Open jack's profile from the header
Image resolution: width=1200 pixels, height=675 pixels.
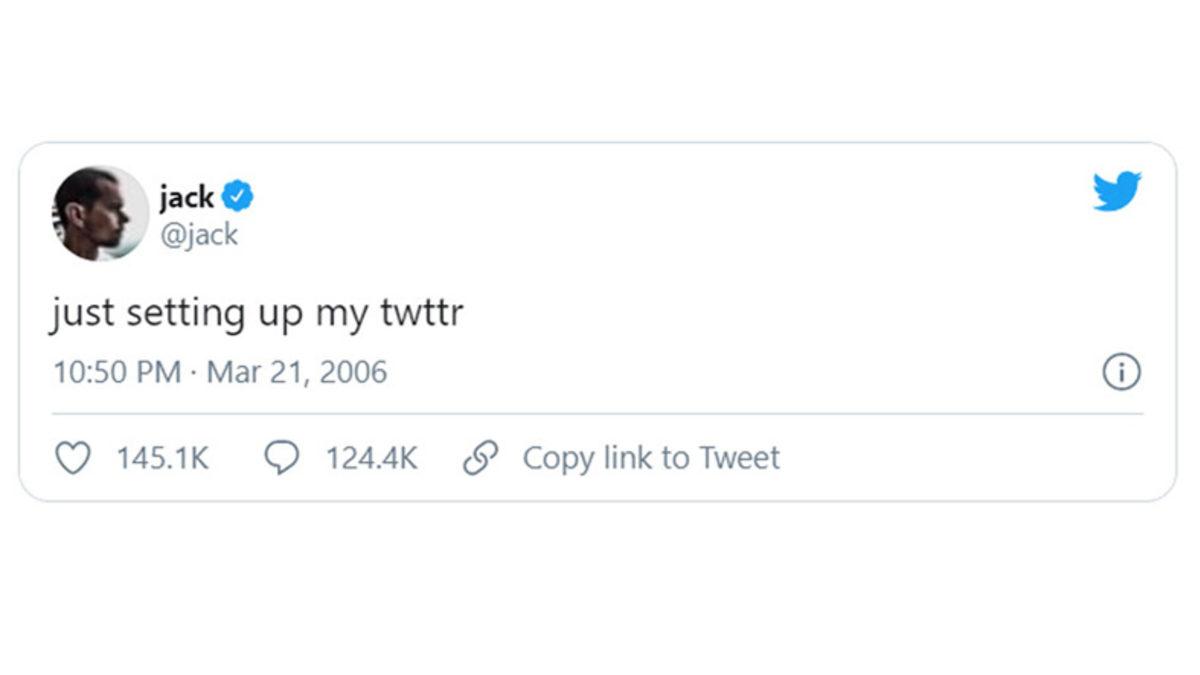[188, 196]
